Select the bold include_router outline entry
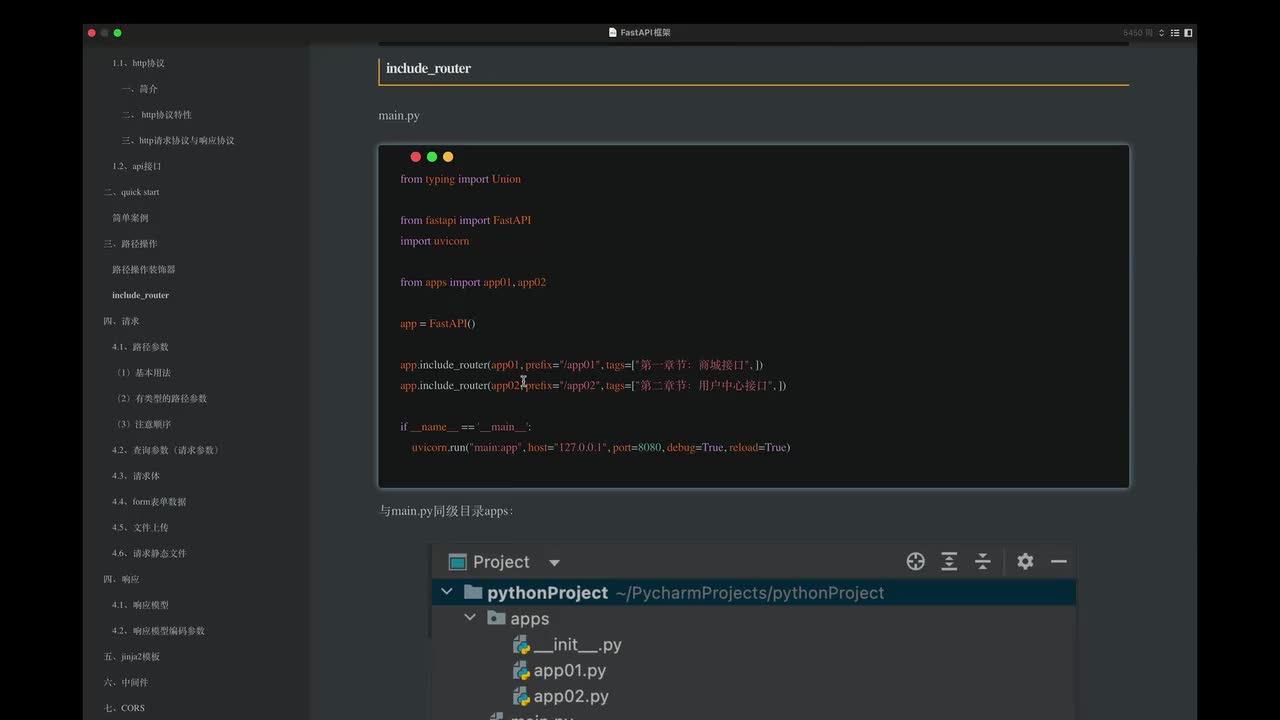The width and height of the screenshot is (1280, 720). (141, 295)
